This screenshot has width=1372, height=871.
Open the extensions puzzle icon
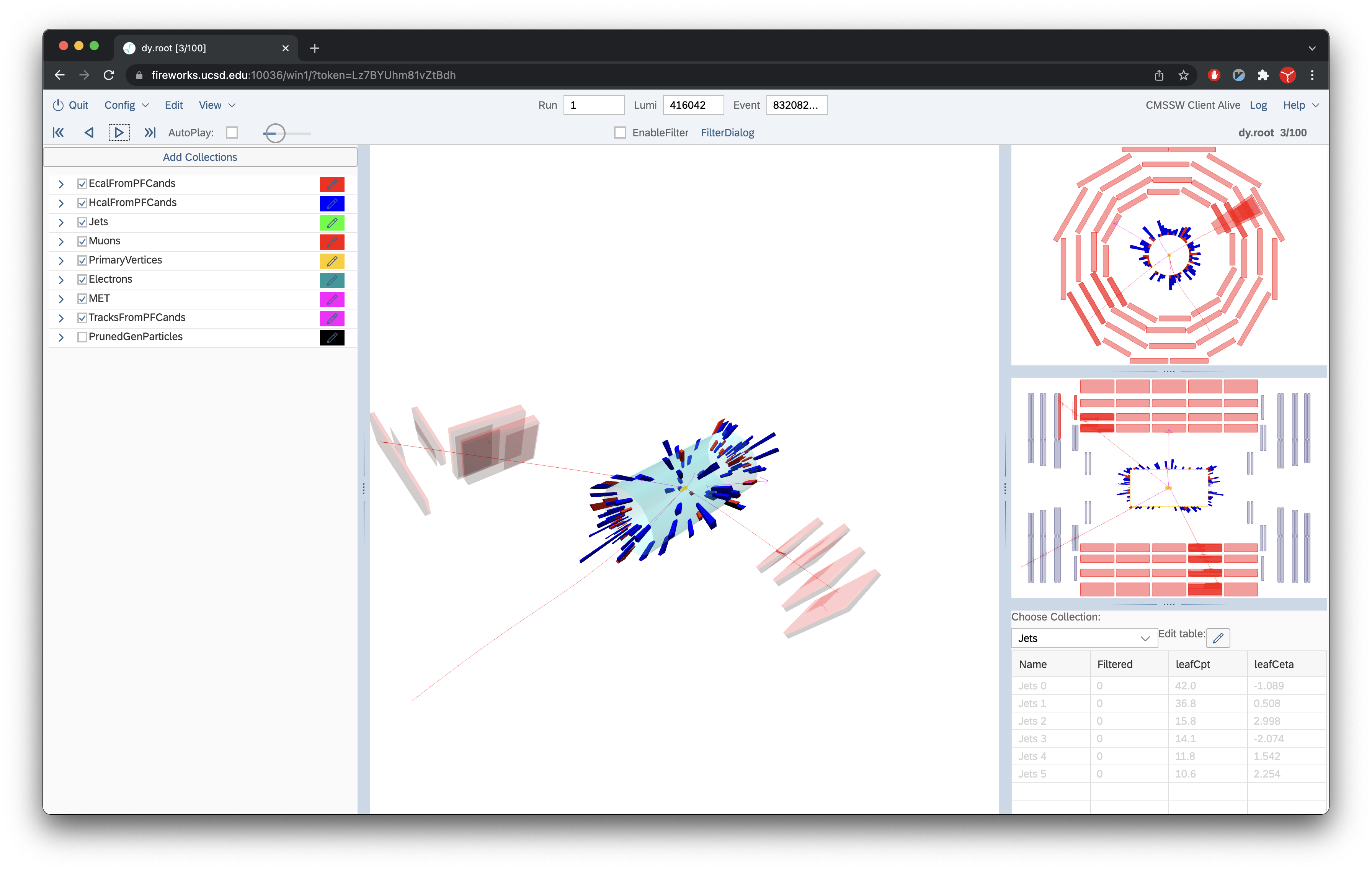click(x=1263, y=75)
